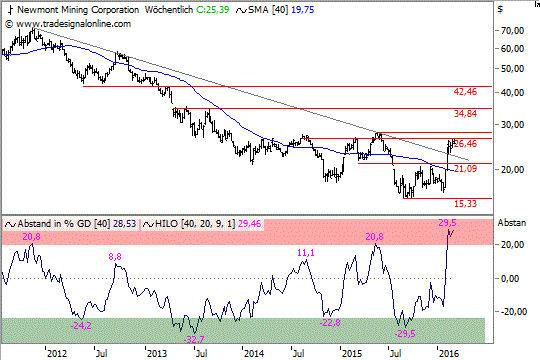Click the 20,00 indicator axis label

point(512,245)
